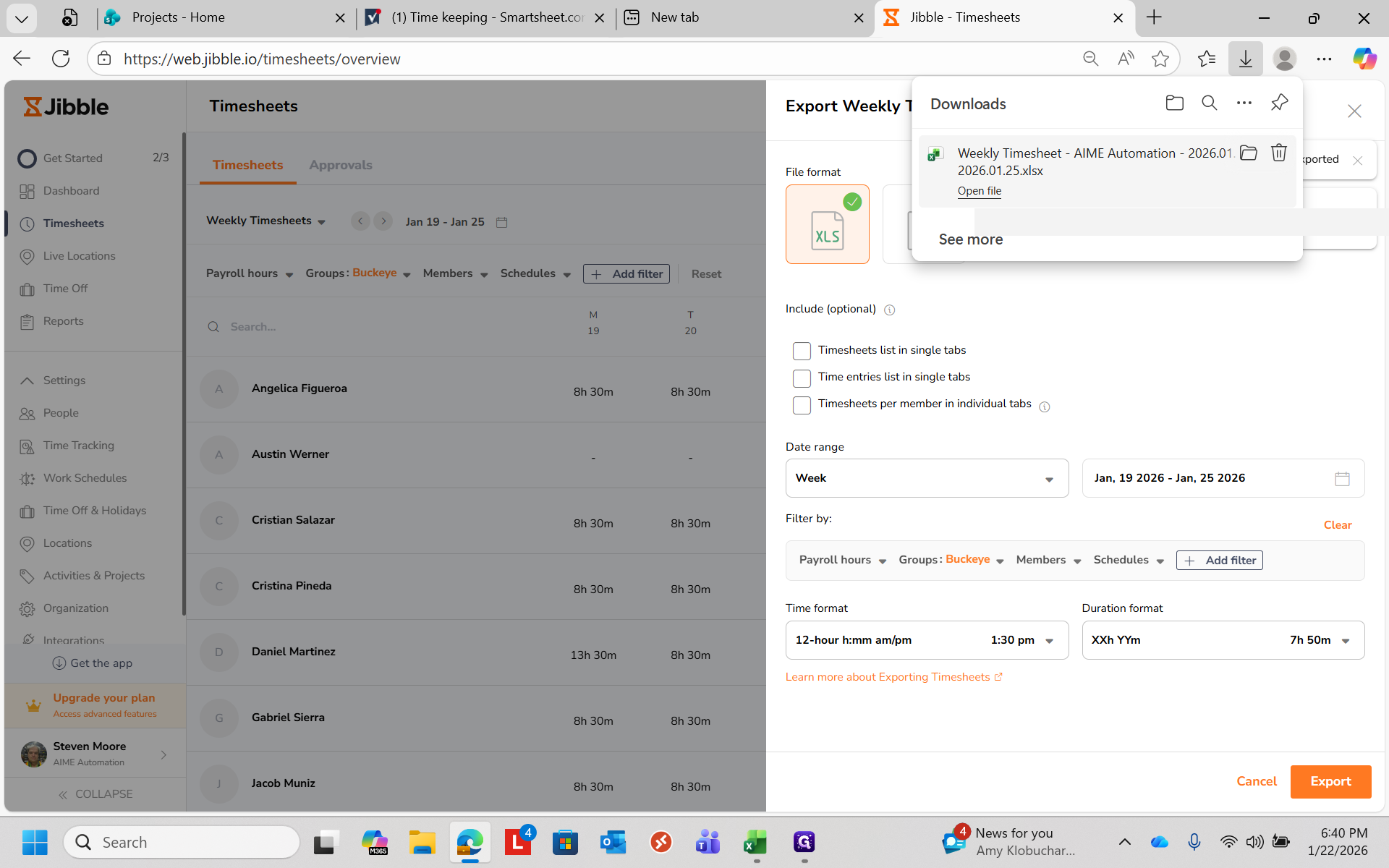Tick Timesheets per member in individual tabs

[802, 404]
